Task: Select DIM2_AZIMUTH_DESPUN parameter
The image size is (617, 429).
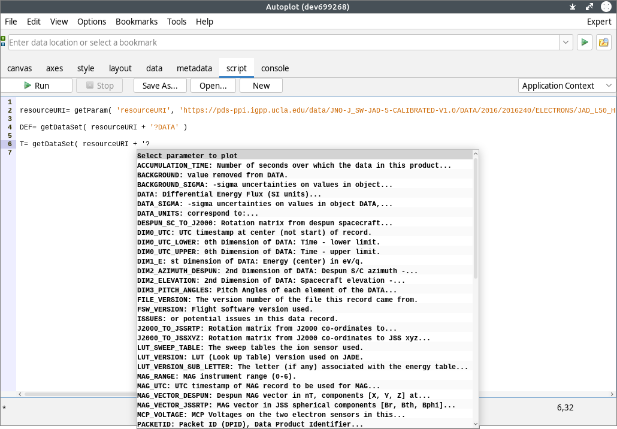Action: 305,271
